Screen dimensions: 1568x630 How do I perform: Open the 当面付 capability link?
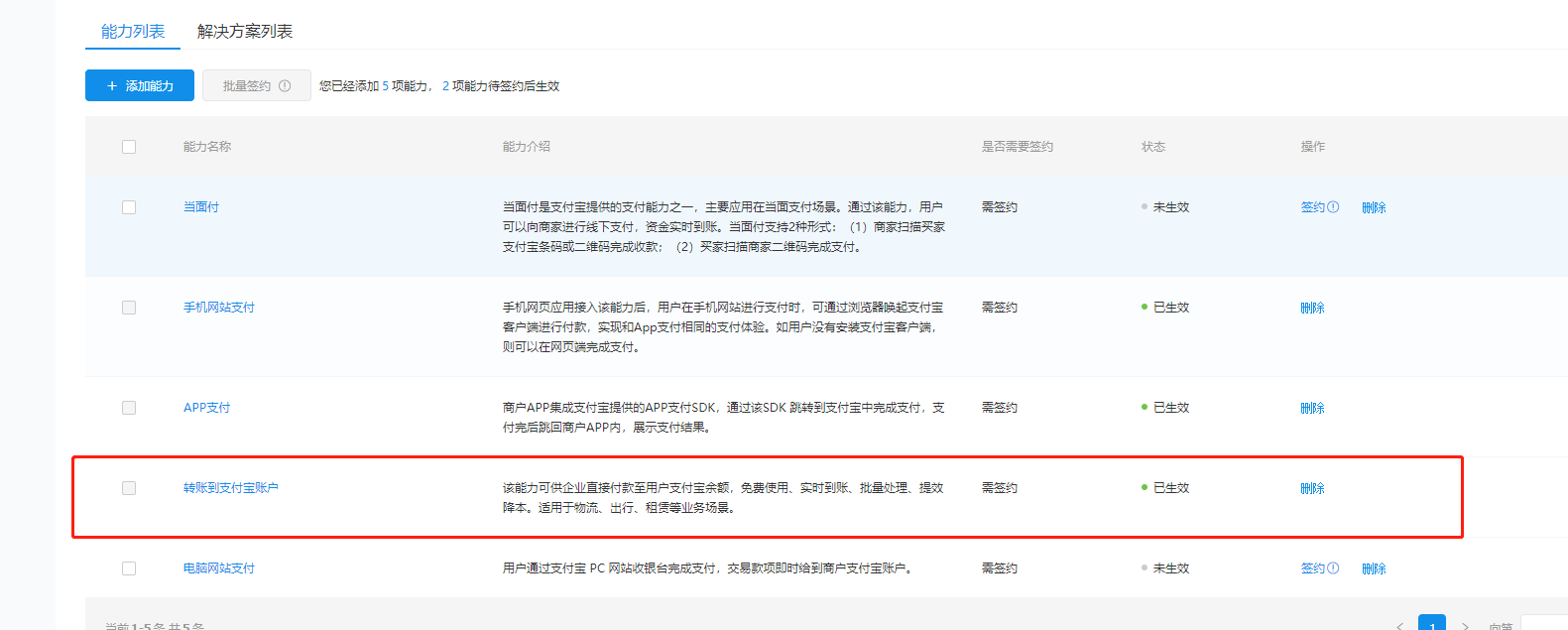pos(201,207)
